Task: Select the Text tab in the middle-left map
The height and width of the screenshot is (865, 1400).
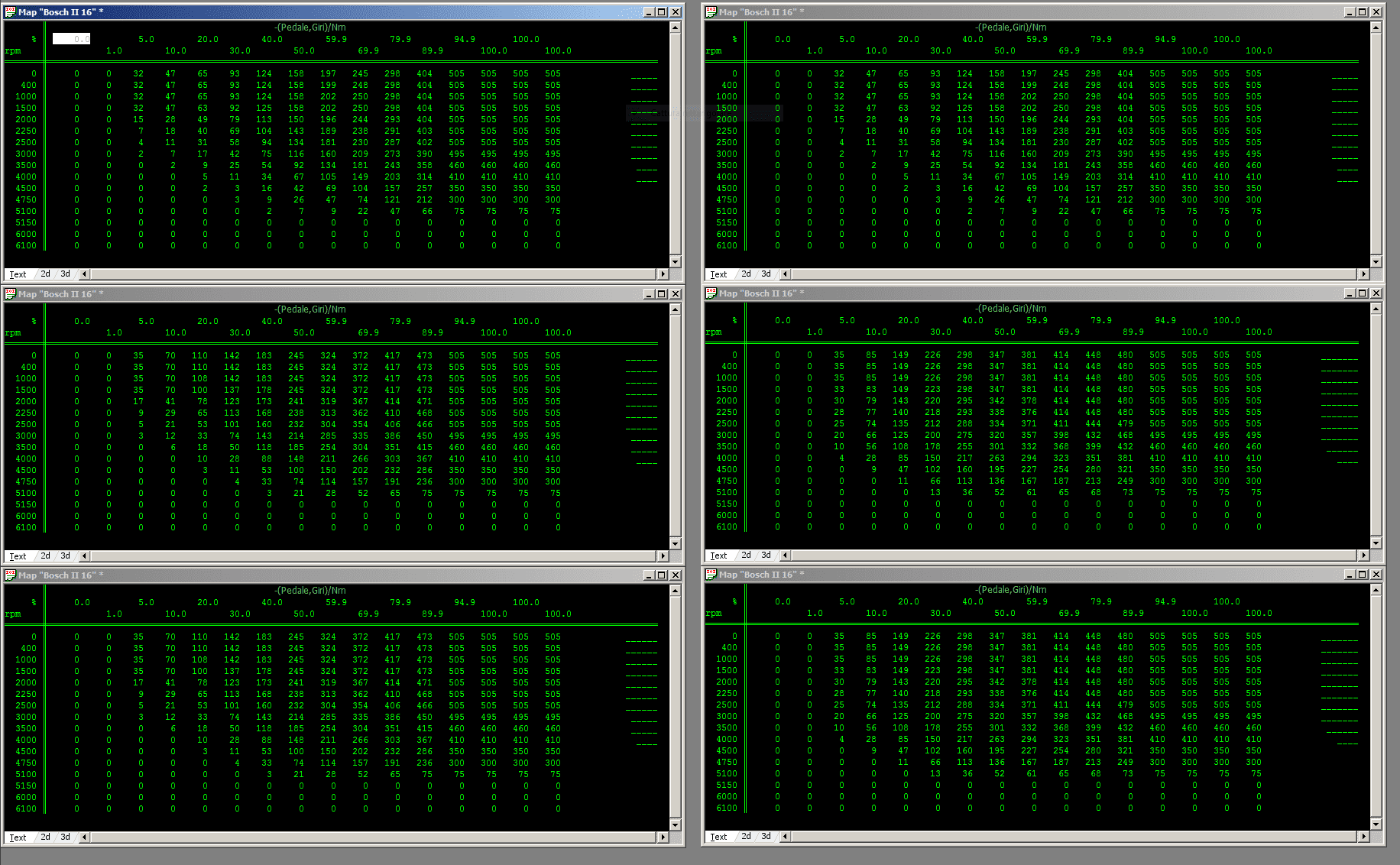Action: [x=18, y=556]
